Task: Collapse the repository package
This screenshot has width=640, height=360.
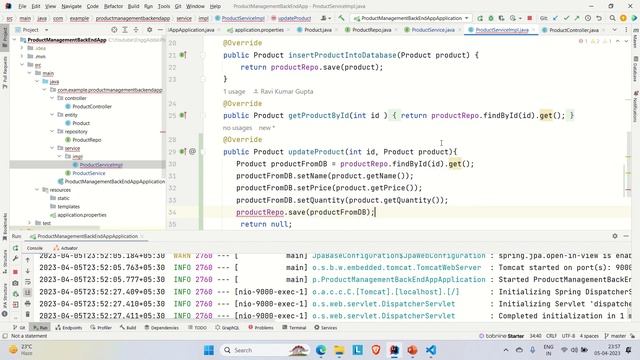Action: coord(52,131)
